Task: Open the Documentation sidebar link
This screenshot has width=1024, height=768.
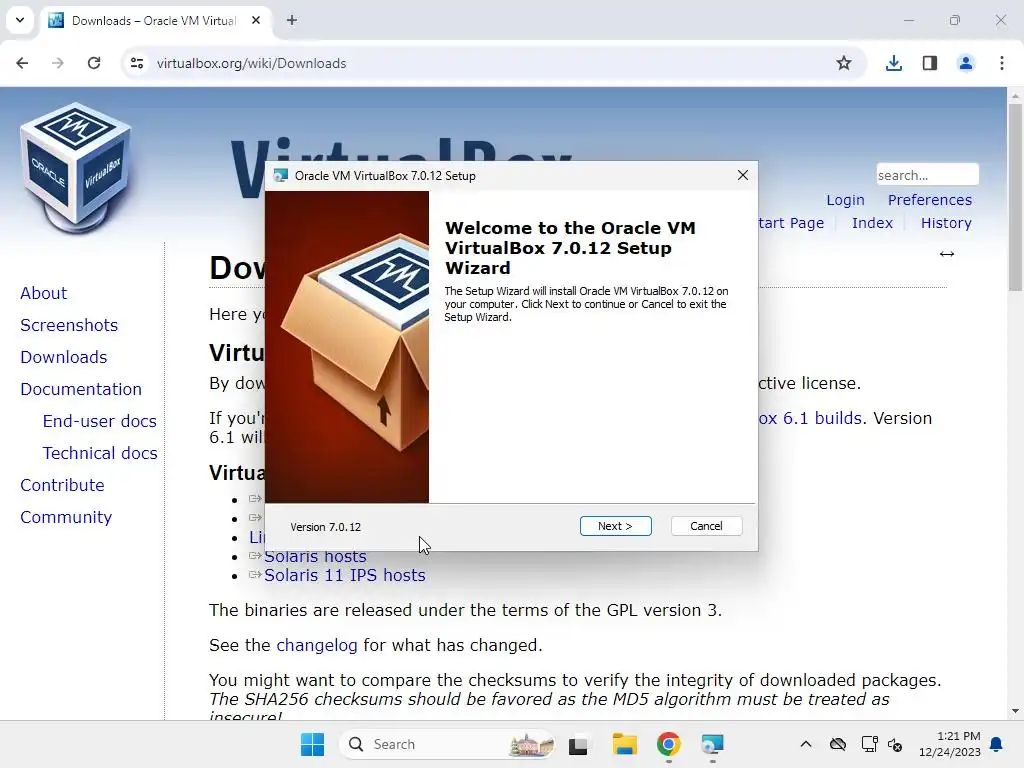Action: pos(81,389)
